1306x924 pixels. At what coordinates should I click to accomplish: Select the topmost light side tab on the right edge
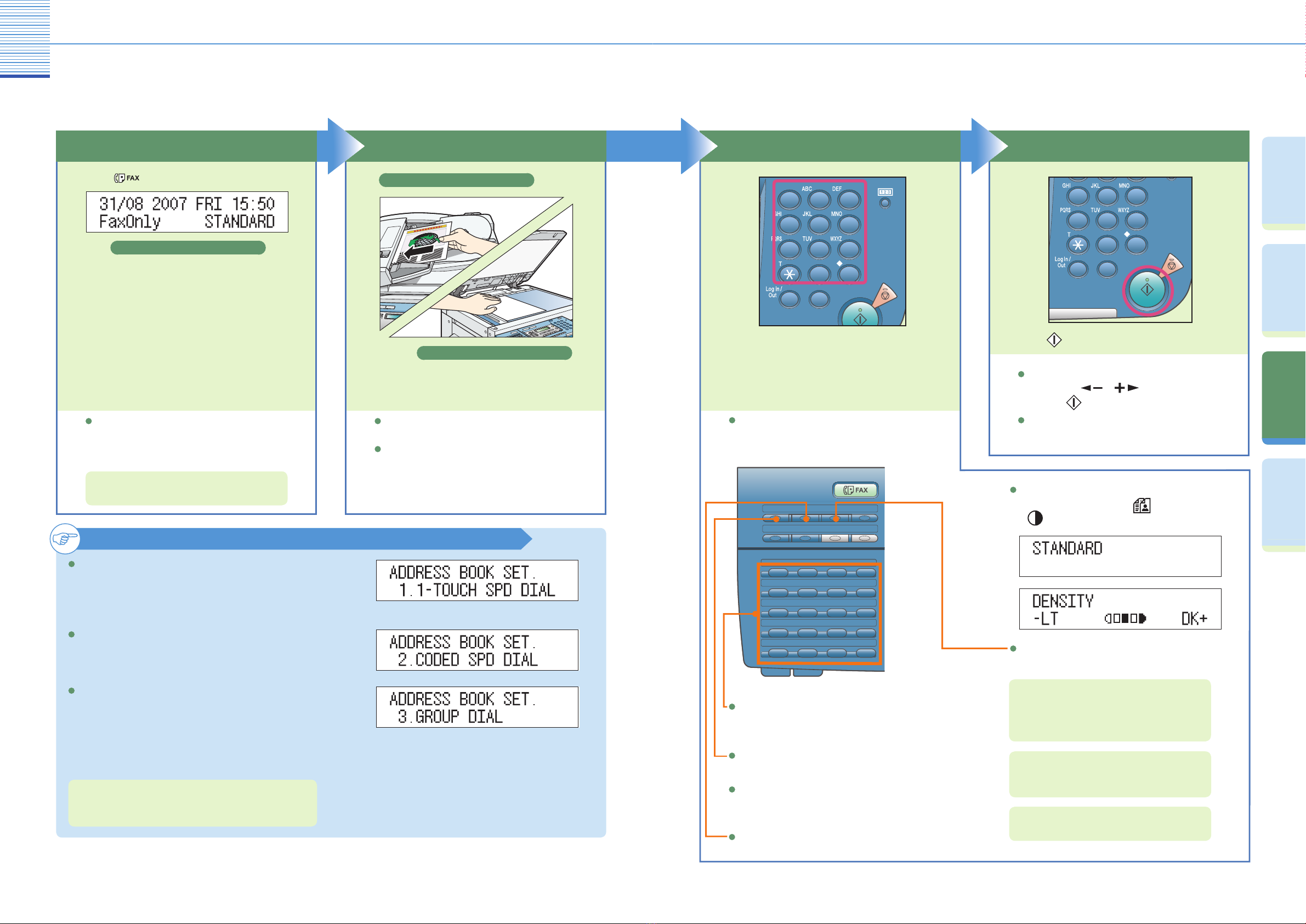[x=1284, y=183]
